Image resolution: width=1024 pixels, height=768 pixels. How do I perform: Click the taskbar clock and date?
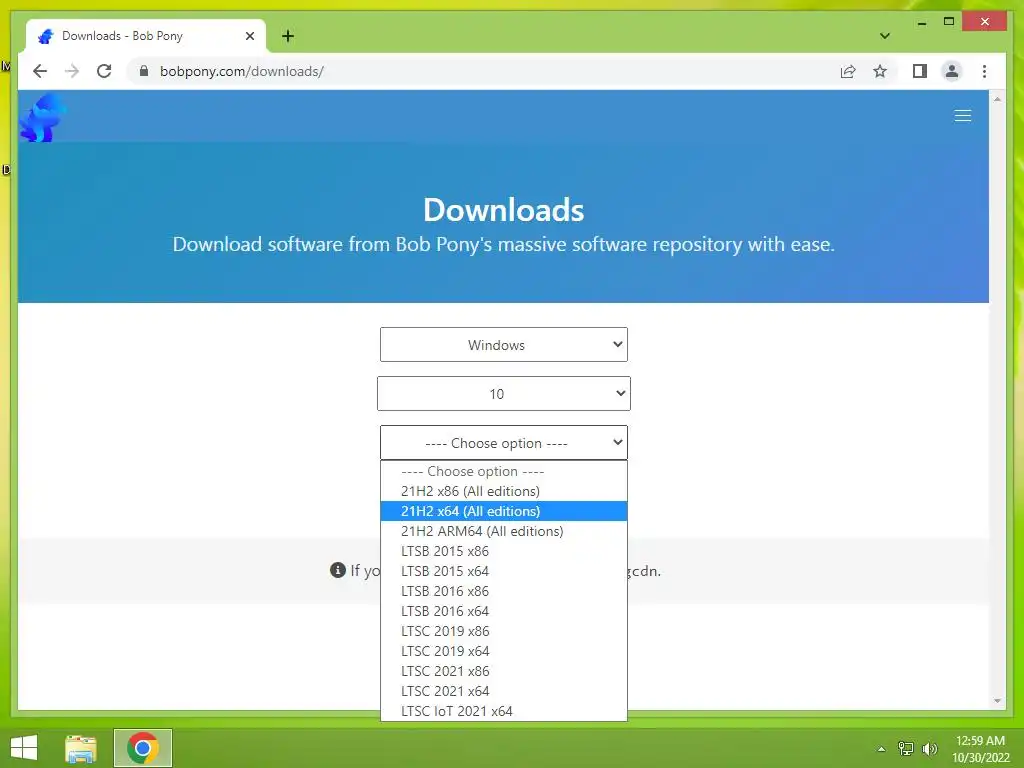click(x=980, y=749)
